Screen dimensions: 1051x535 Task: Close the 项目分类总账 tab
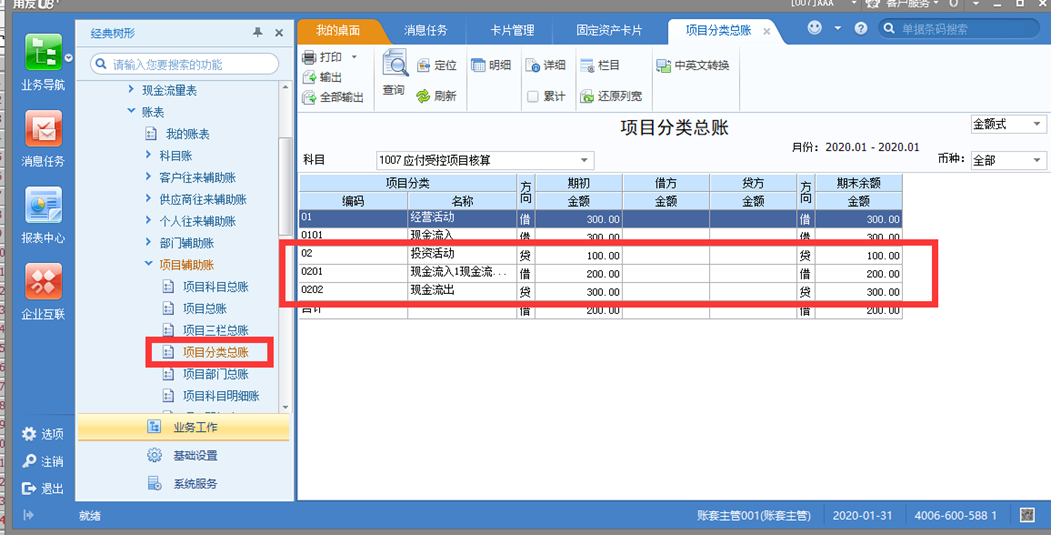(x=767, y=32)
